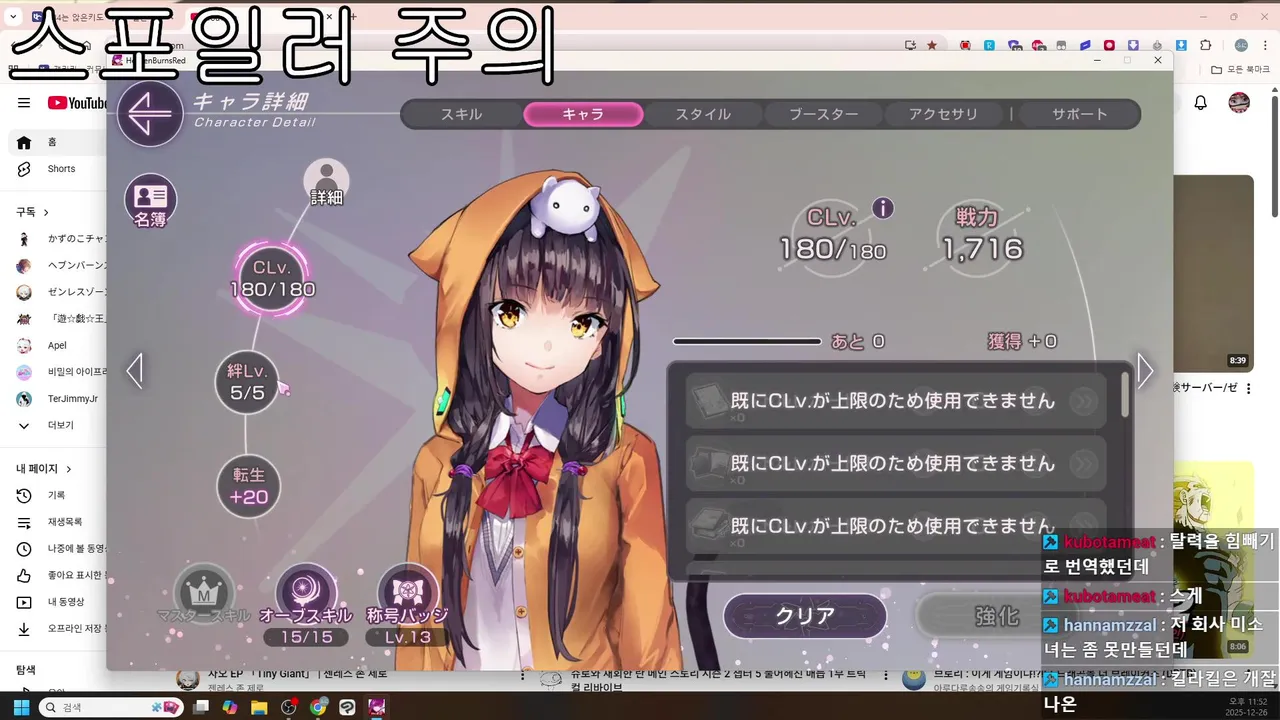Click the taskbar 검색 search box
The width and height of the screenshot is (1280, 720).
[113, 707]
